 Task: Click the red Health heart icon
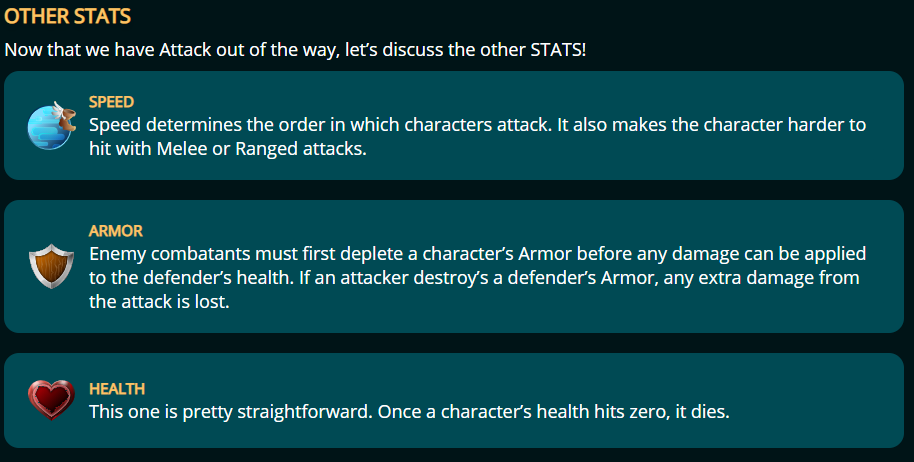coord(51,400)
